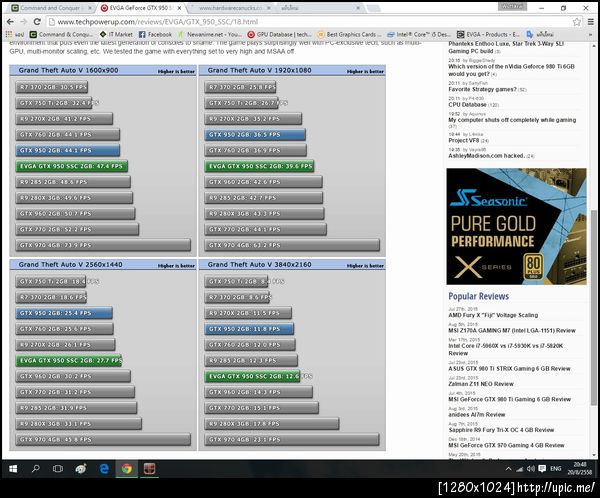Open AMD Fury X Fiji Voltage Scaling review
The width and height of the screenshot is (600, 498).
493,315
